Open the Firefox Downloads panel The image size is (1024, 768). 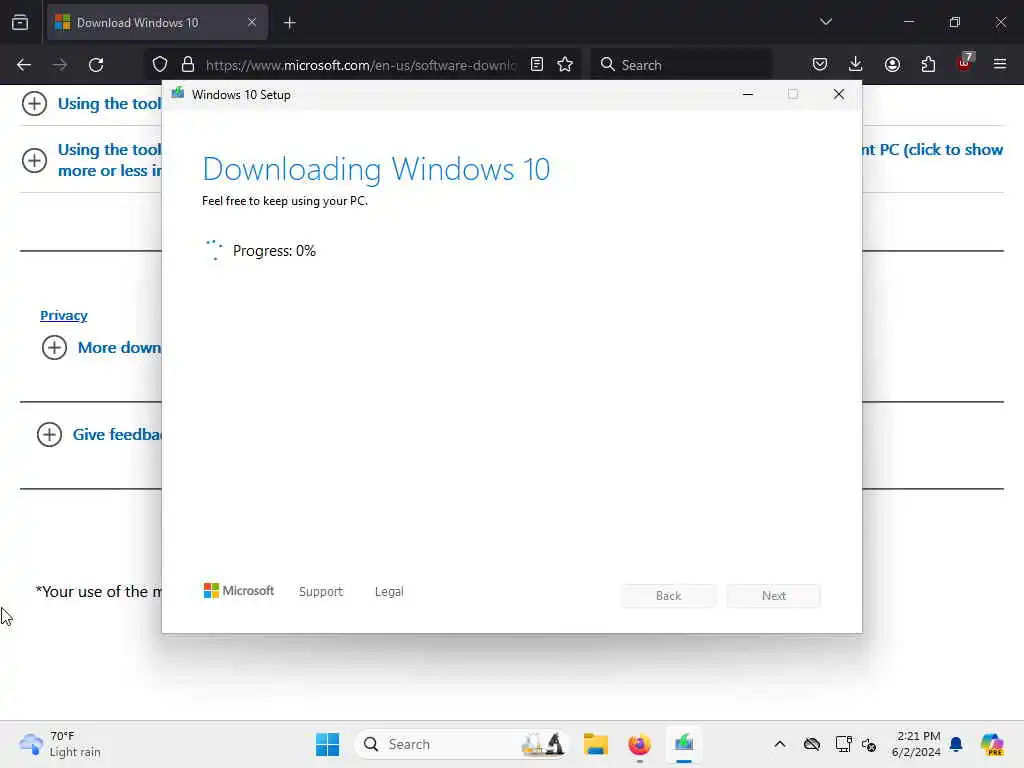click(856, 65)
